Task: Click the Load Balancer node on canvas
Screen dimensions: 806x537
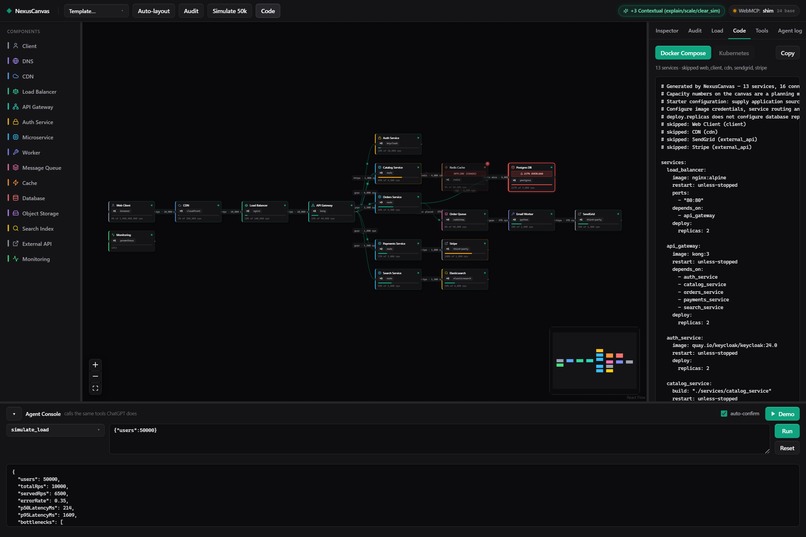Action: 265,211
